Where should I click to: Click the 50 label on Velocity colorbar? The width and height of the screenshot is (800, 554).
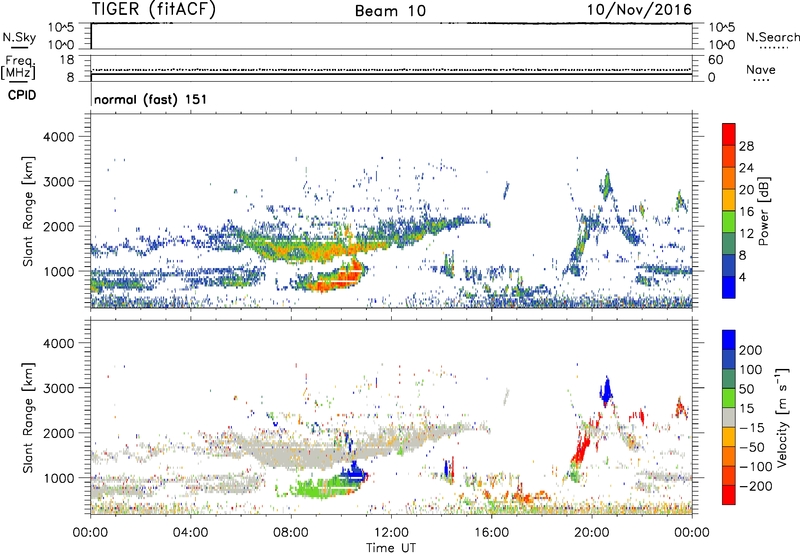tap(746, 389)
